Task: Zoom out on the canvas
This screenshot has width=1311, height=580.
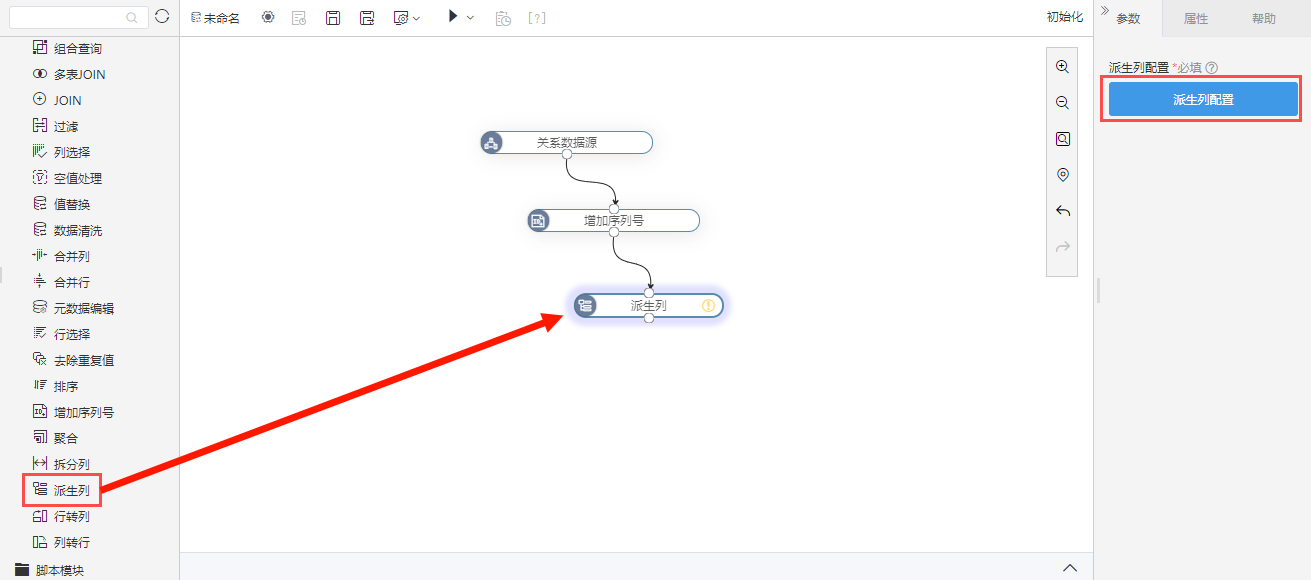Action: coord(1063,103)
